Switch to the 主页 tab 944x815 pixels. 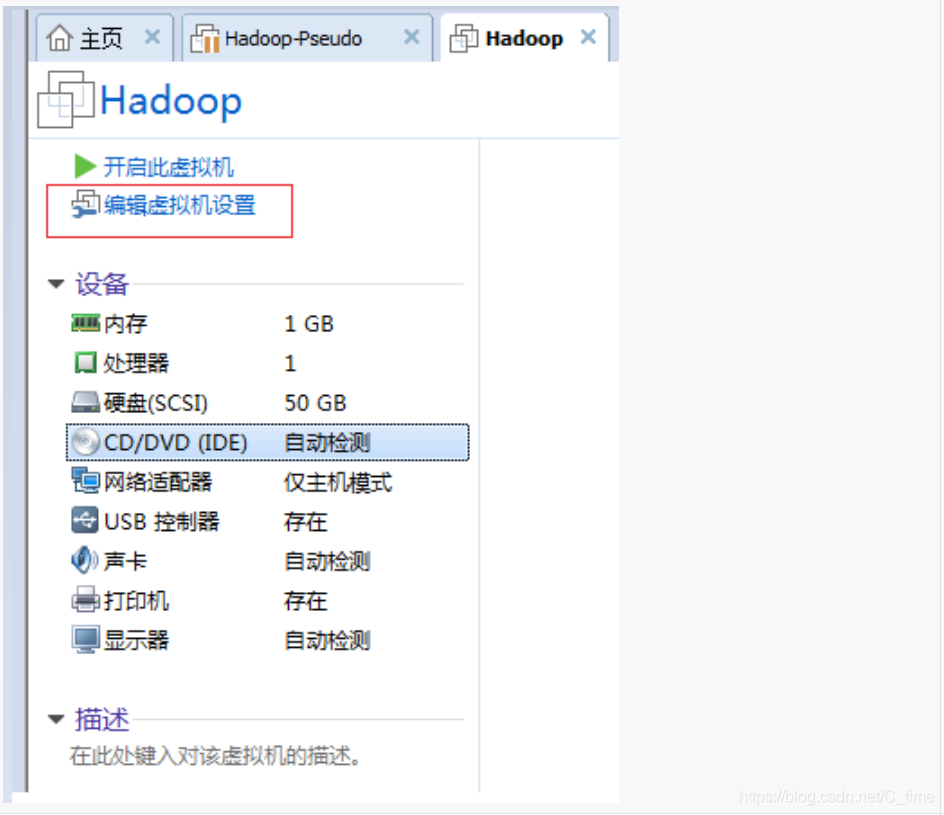point(105,38)
